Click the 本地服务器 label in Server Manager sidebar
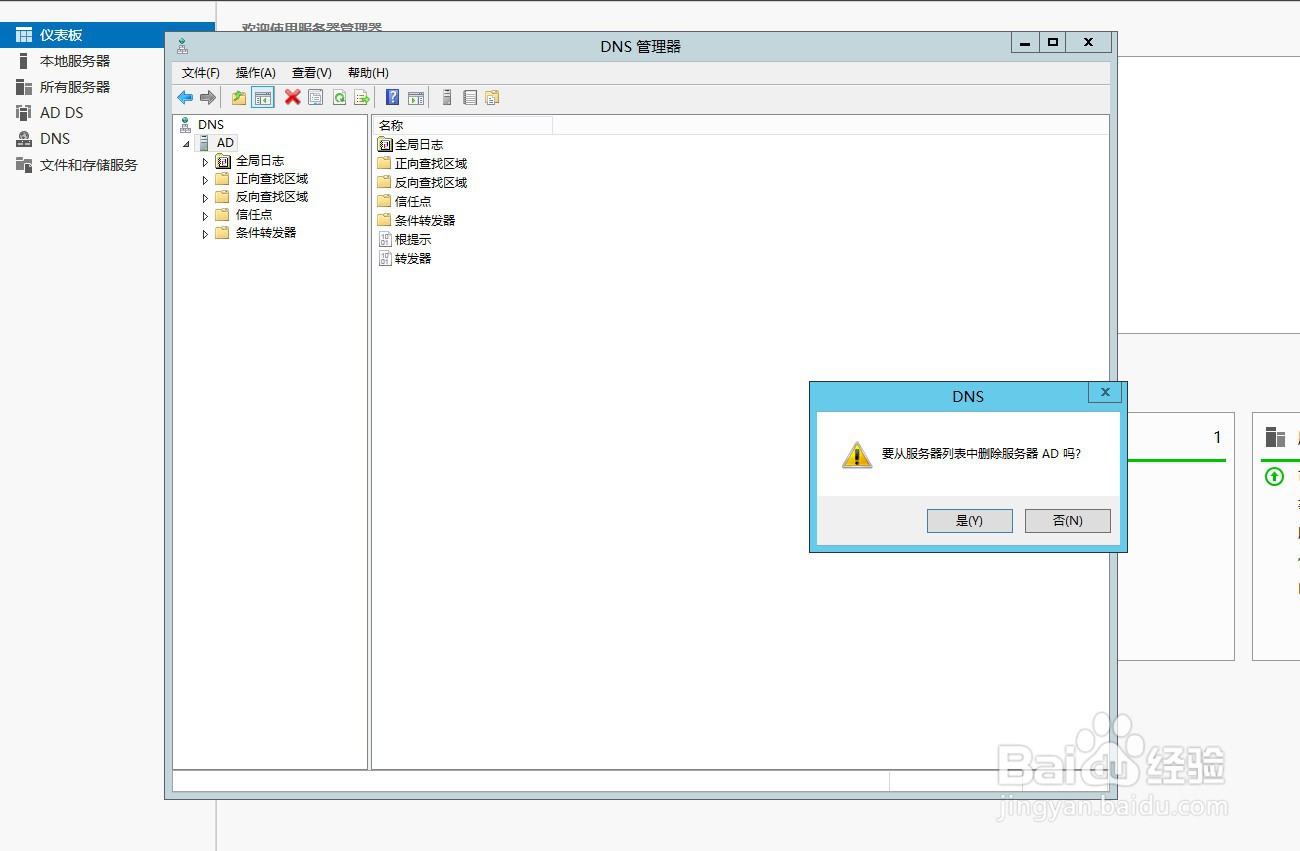 (75, 61)
